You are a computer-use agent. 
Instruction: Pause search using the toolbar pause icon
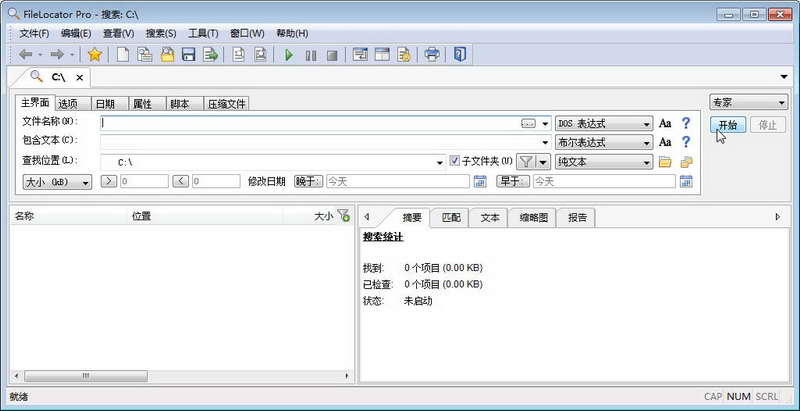click(x=311, y=55)
